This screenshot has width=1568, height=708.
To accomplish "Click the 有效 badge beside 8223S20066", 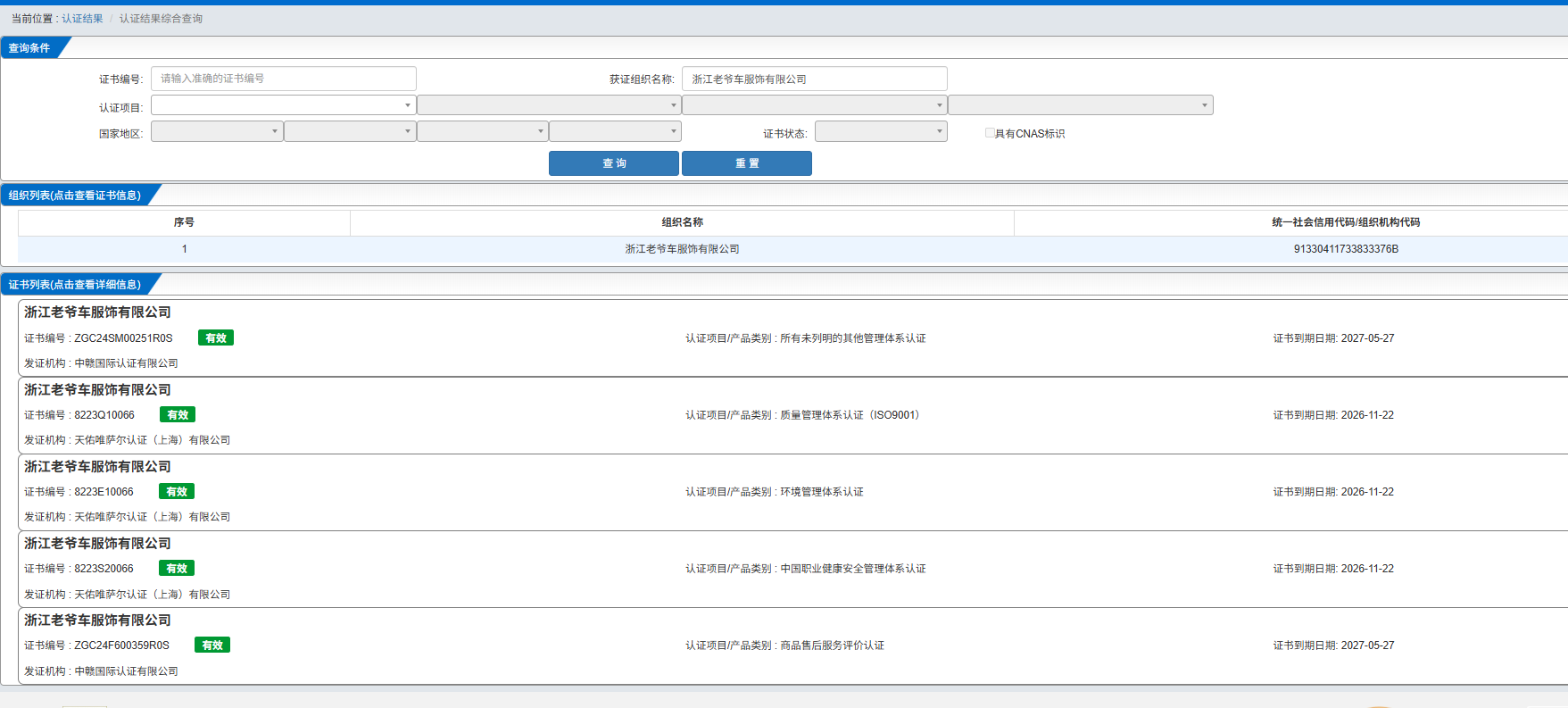I will 177,569.
